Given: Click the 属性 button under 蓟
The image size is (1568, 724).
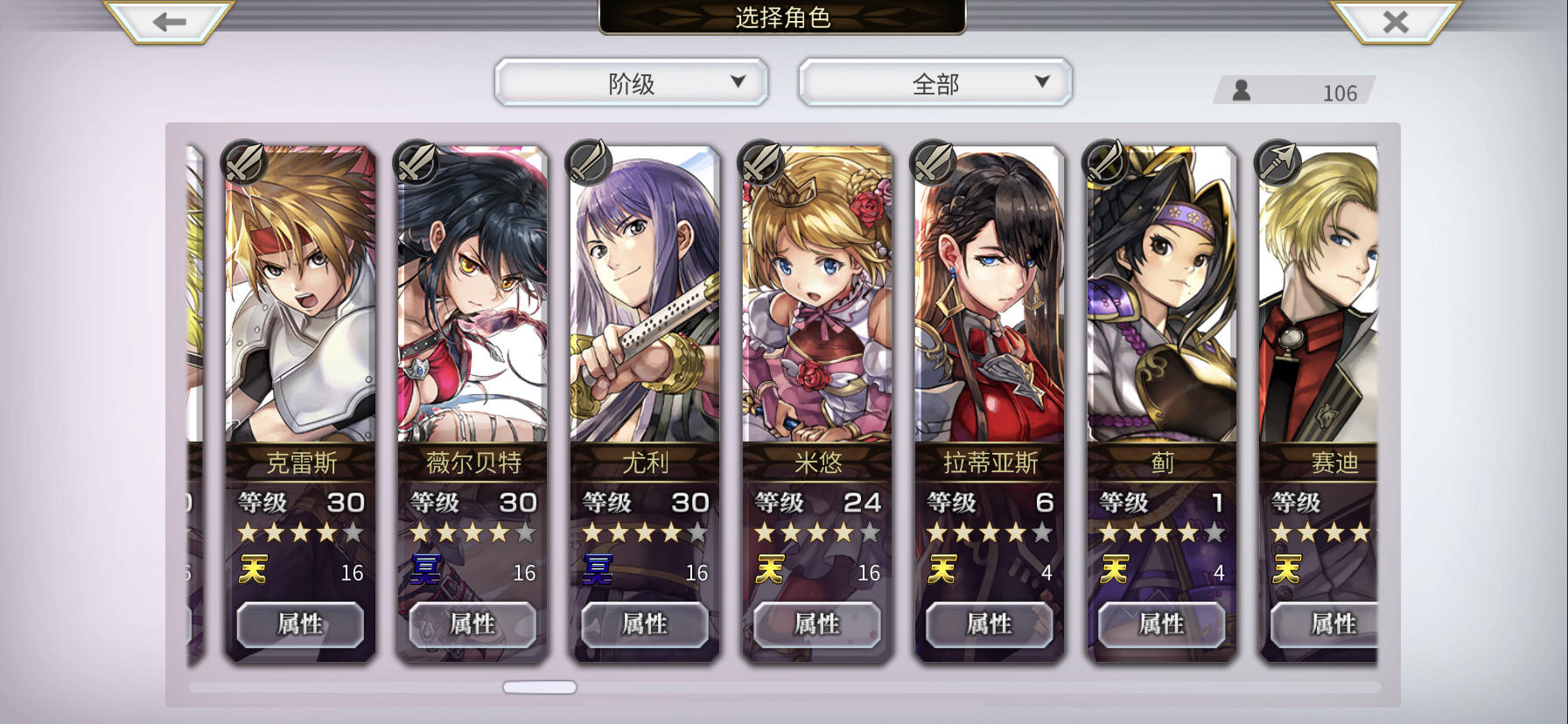Looking at the screenshot, I should [x=1162, y=624].
